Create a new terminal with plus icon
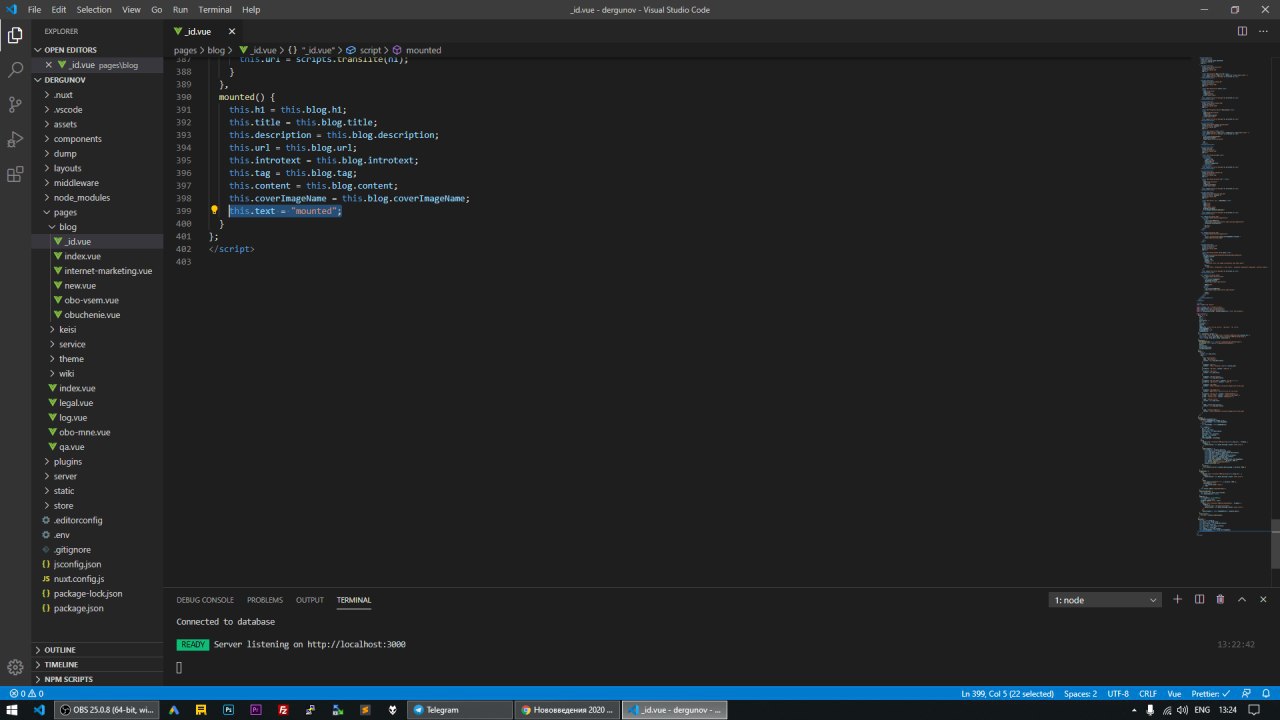Image resolution: width=1280 pixels, height=720 pixels. coord(1177,599)
